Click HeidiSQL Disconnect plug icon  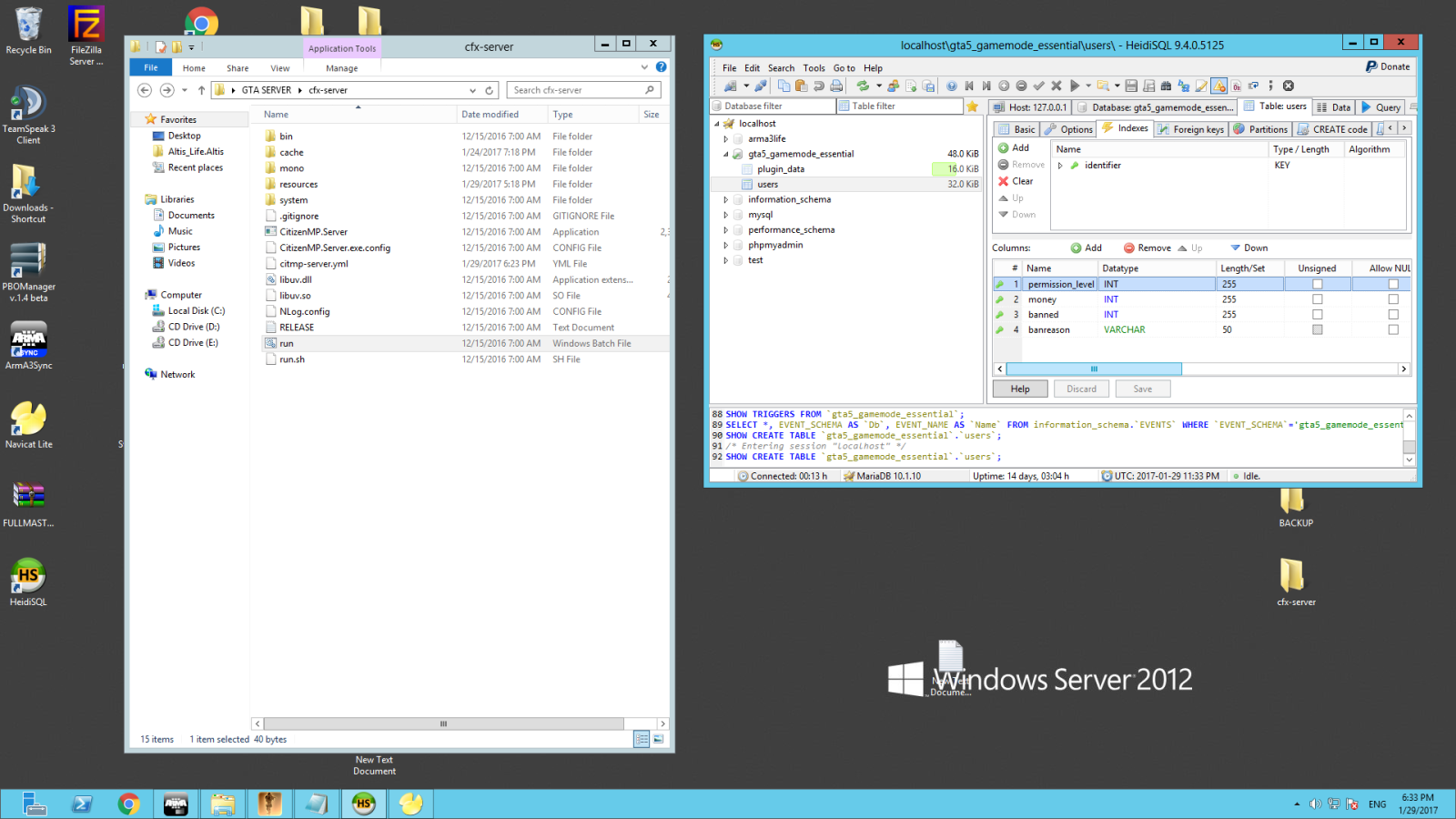pos(761,86)
